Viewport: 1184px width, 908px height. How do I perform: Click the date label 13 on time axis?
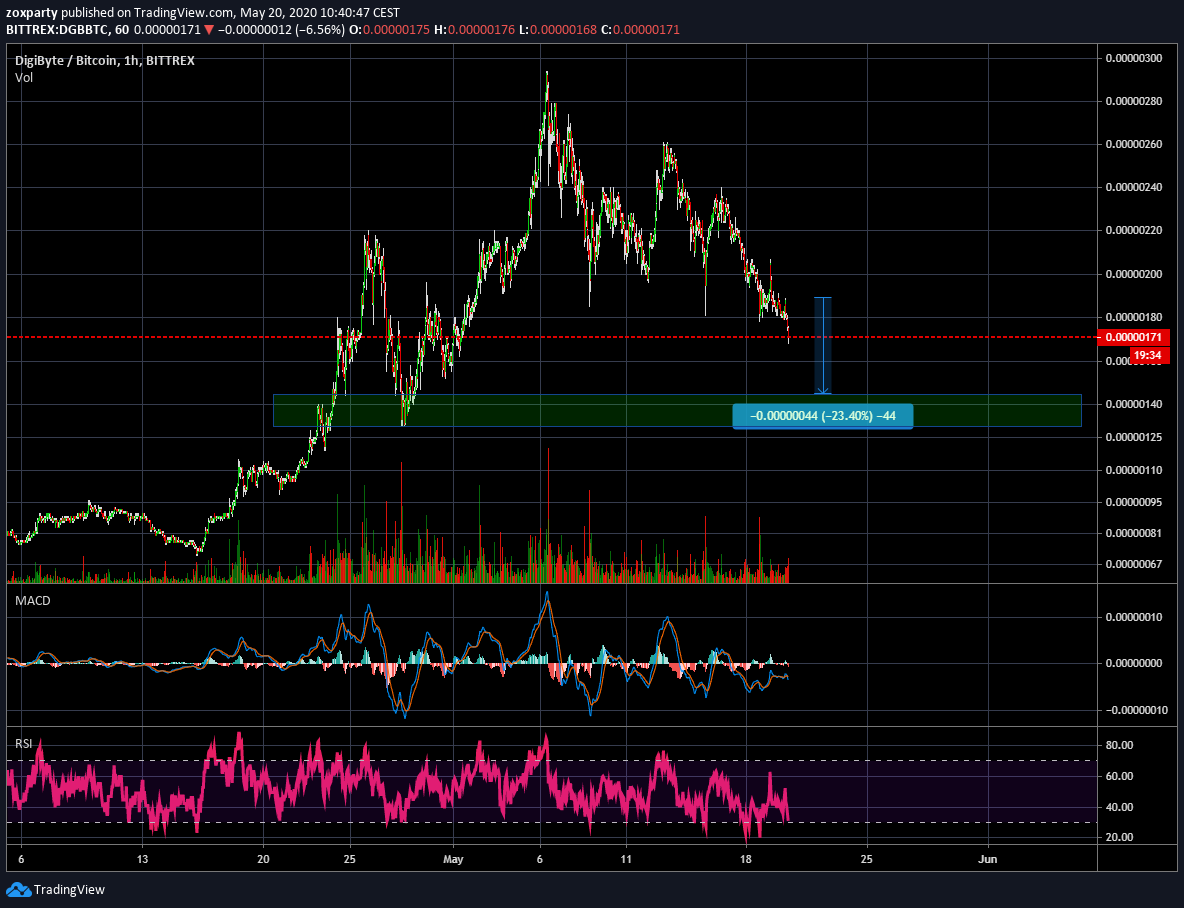pos(142,859)
